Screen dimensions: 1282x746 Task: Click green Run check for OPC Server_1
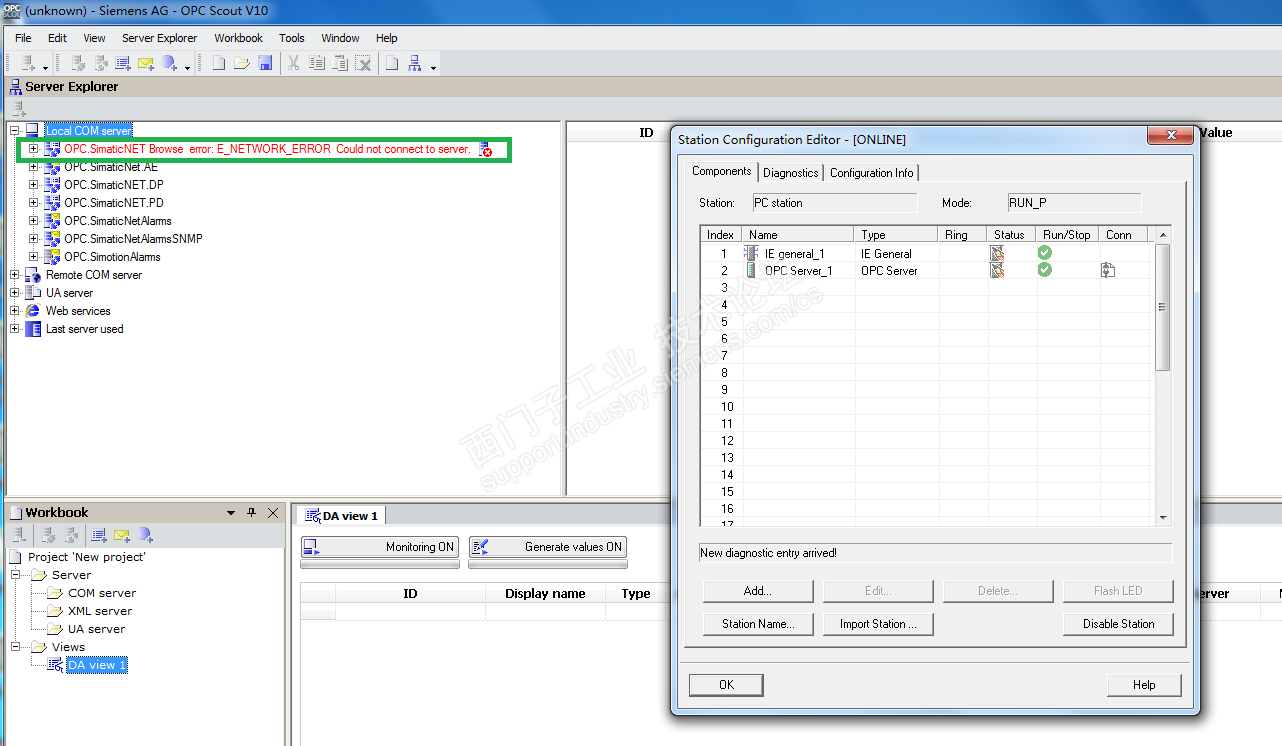pyautogui.click(x=1045, y=270)
